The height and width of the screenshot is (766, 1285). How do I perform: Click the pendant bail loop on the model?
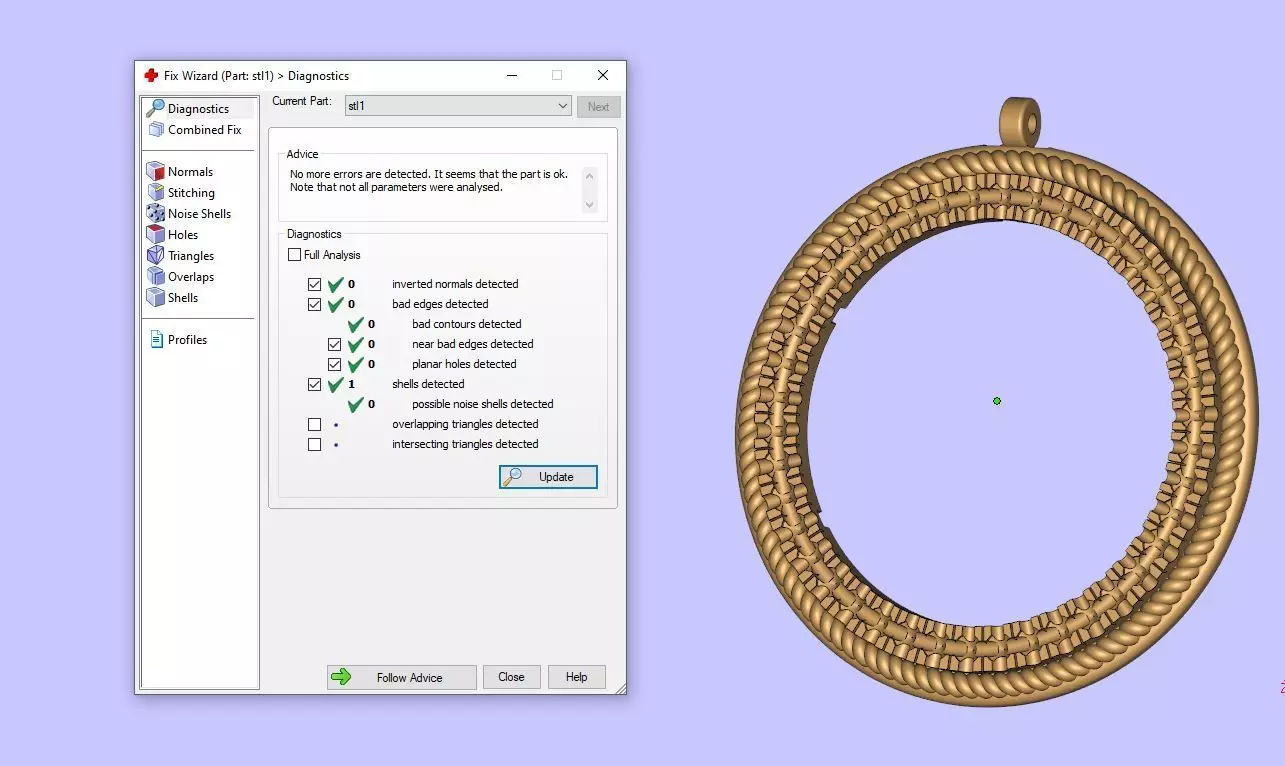(1020, 123)
